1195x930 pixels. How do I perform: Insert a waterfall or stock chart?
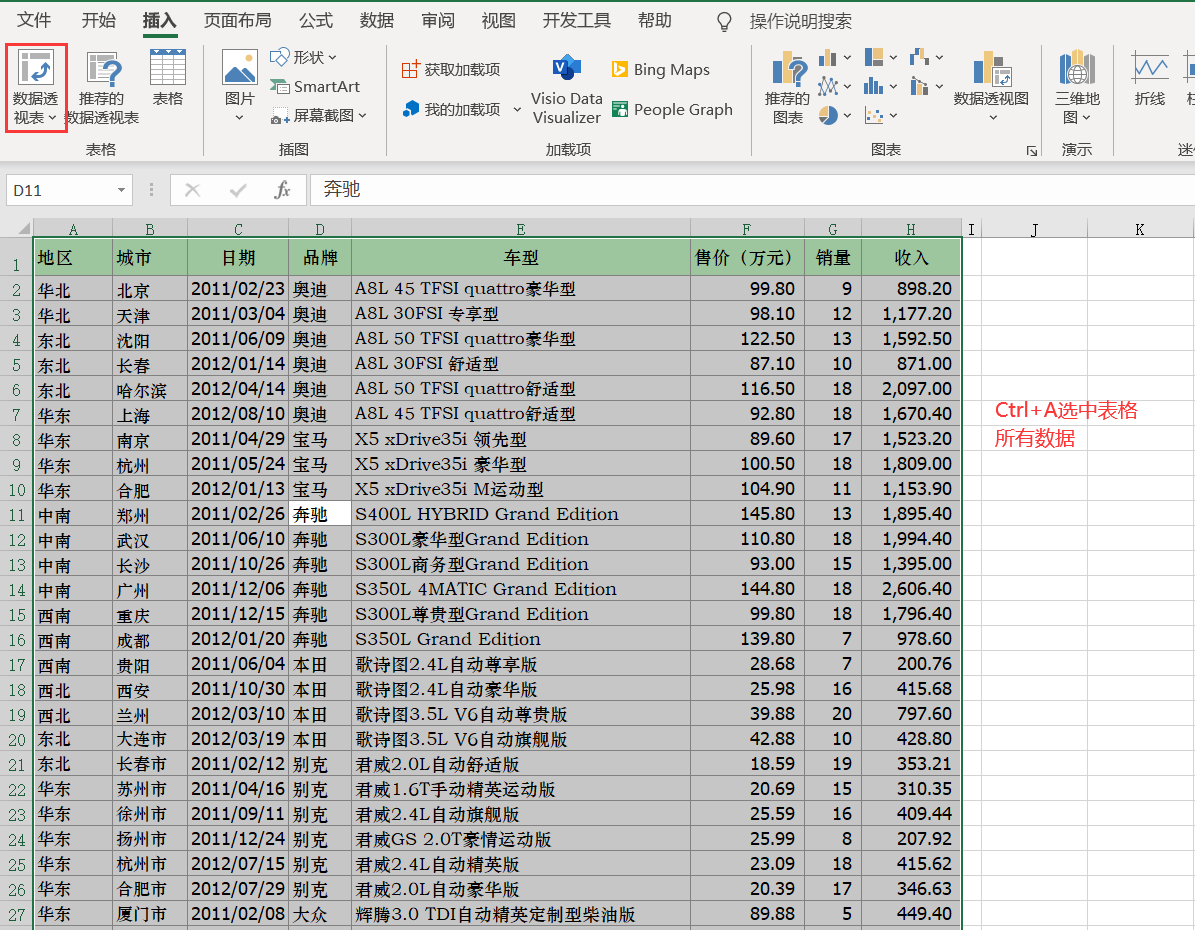click(x=919, y=57)
